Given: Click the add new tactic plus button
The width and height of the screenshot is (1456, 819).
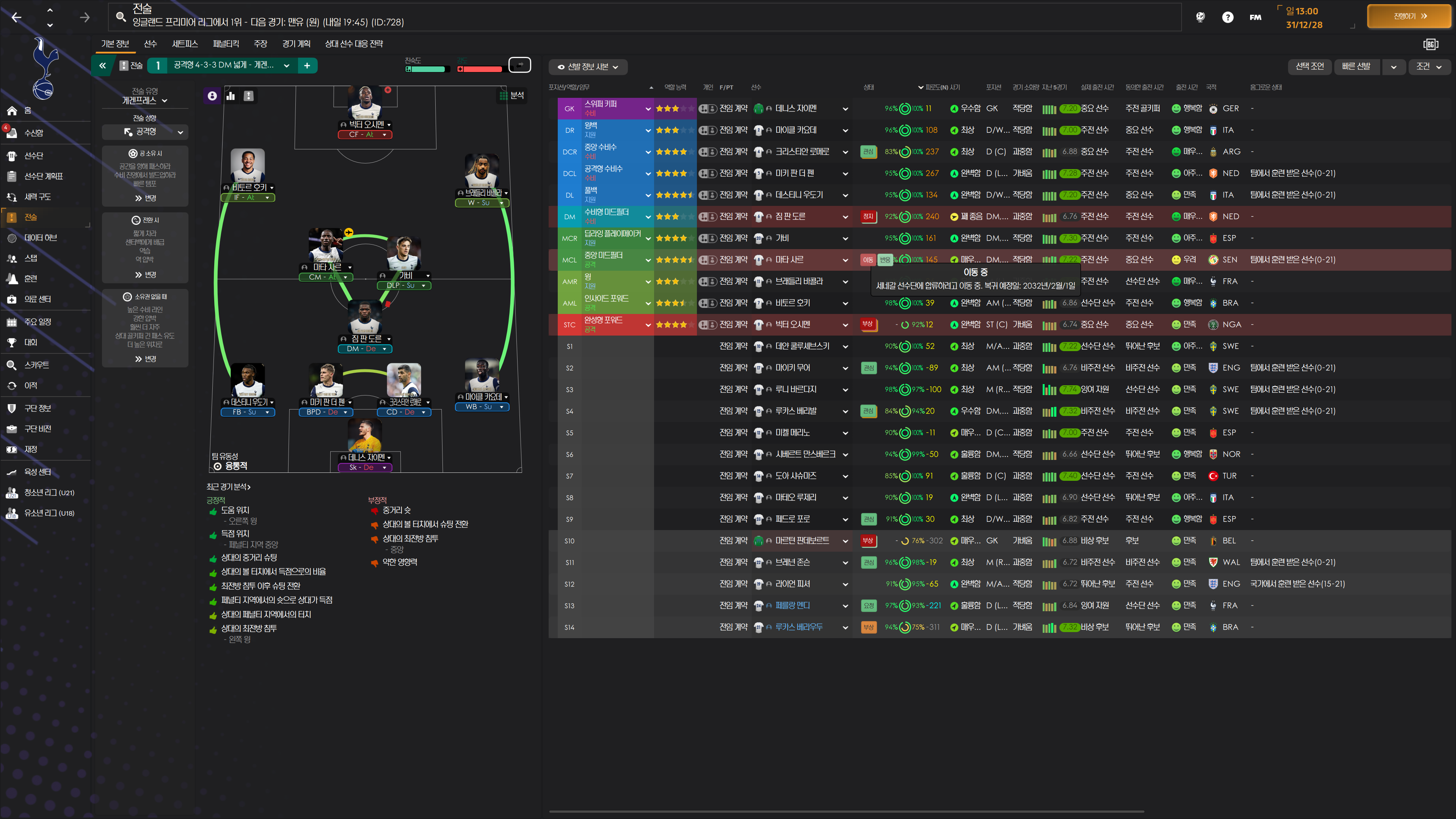Looking at the screenshot, I should pyautogui.click(x=307, y=66).
